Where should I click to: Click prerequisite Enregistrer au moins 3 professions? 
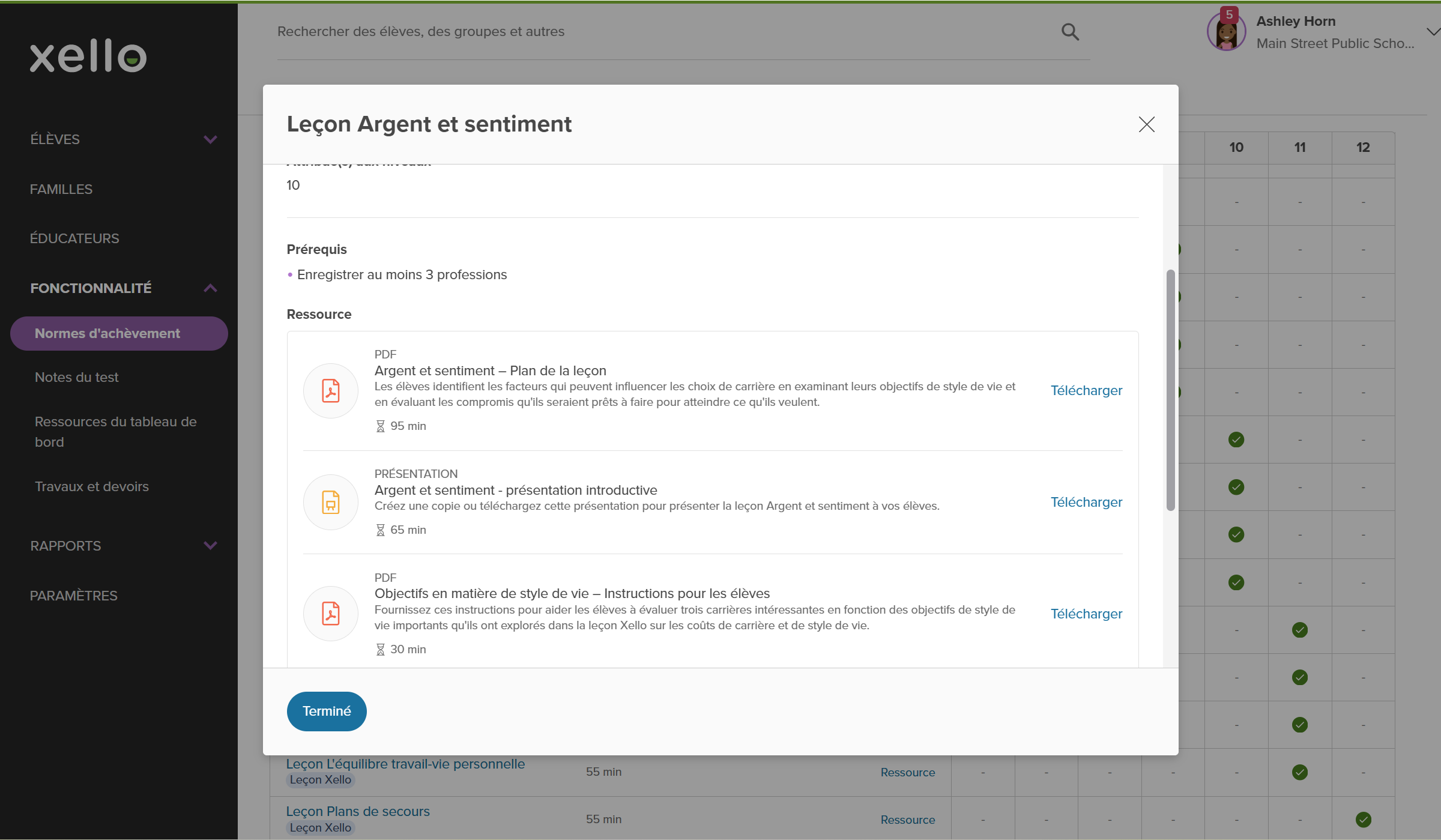(x=402, y=274)
